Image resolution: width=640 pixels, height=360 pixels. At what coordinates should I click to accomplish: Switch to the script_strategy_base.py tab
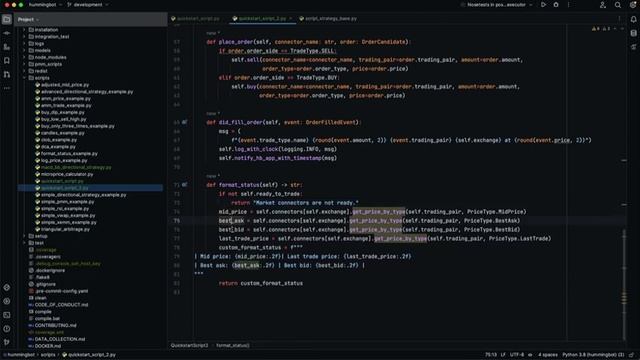[x=328, y=19]
